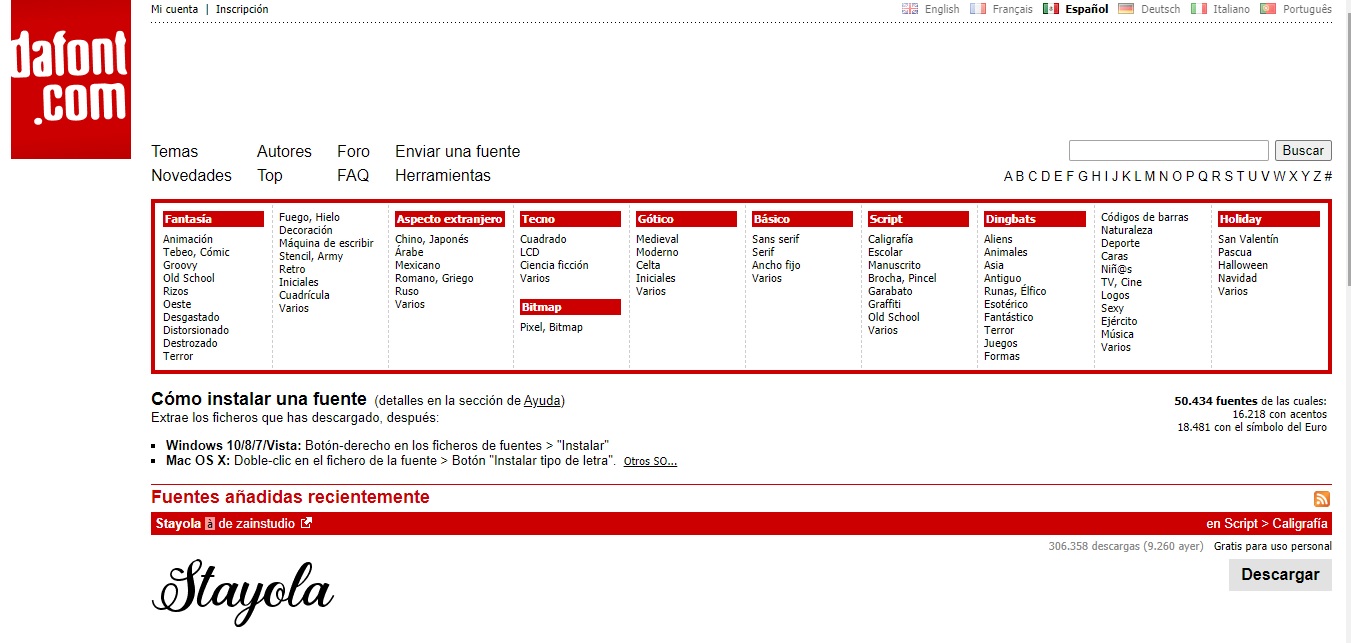
Task: Open Script link in Stayola bar
Action: (1241, 523)
